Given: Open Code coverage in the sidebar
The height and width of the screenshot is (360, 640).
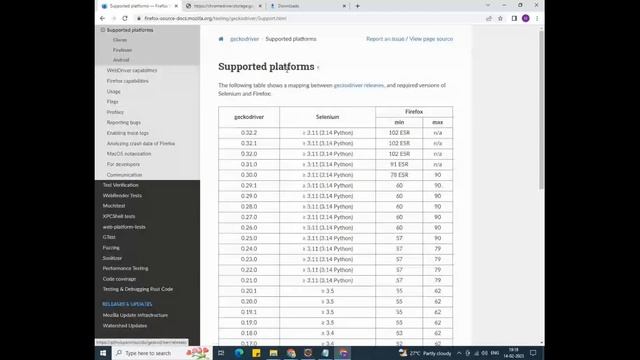Looking at the screenshot, I should click(119, 279).
